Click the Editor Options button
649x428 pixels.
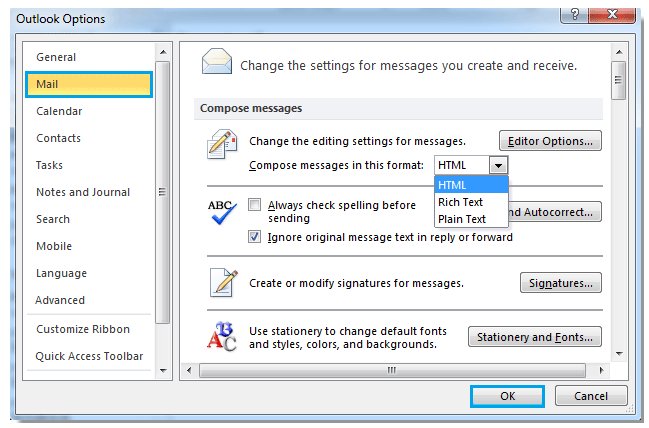550,141
